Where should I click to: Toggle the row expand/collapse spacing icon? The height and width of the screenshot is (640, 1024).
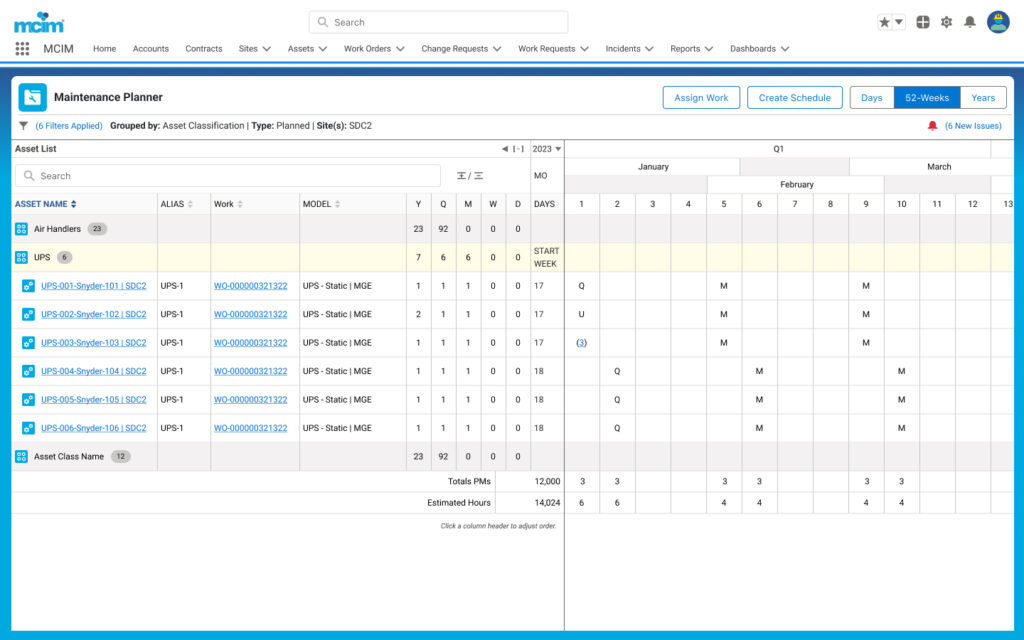[x=470, y=176]
